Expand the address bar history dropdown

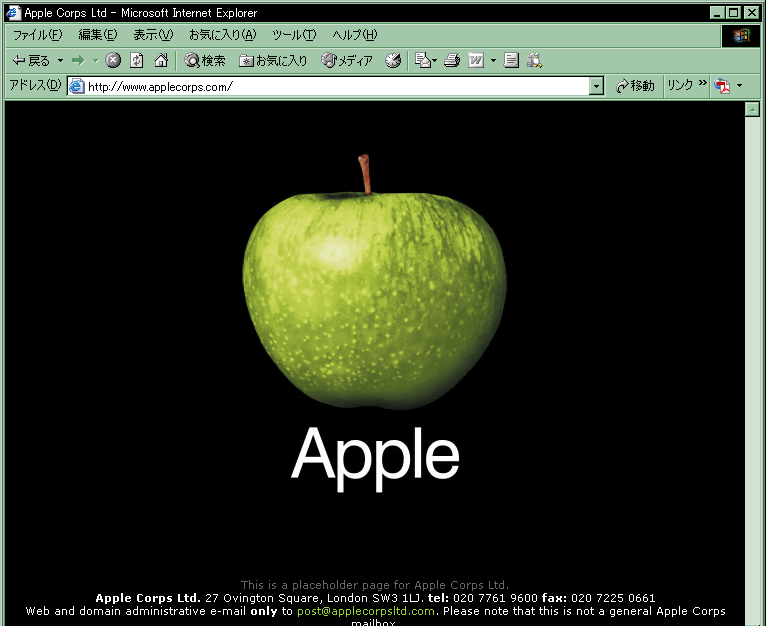coord(596,86)
